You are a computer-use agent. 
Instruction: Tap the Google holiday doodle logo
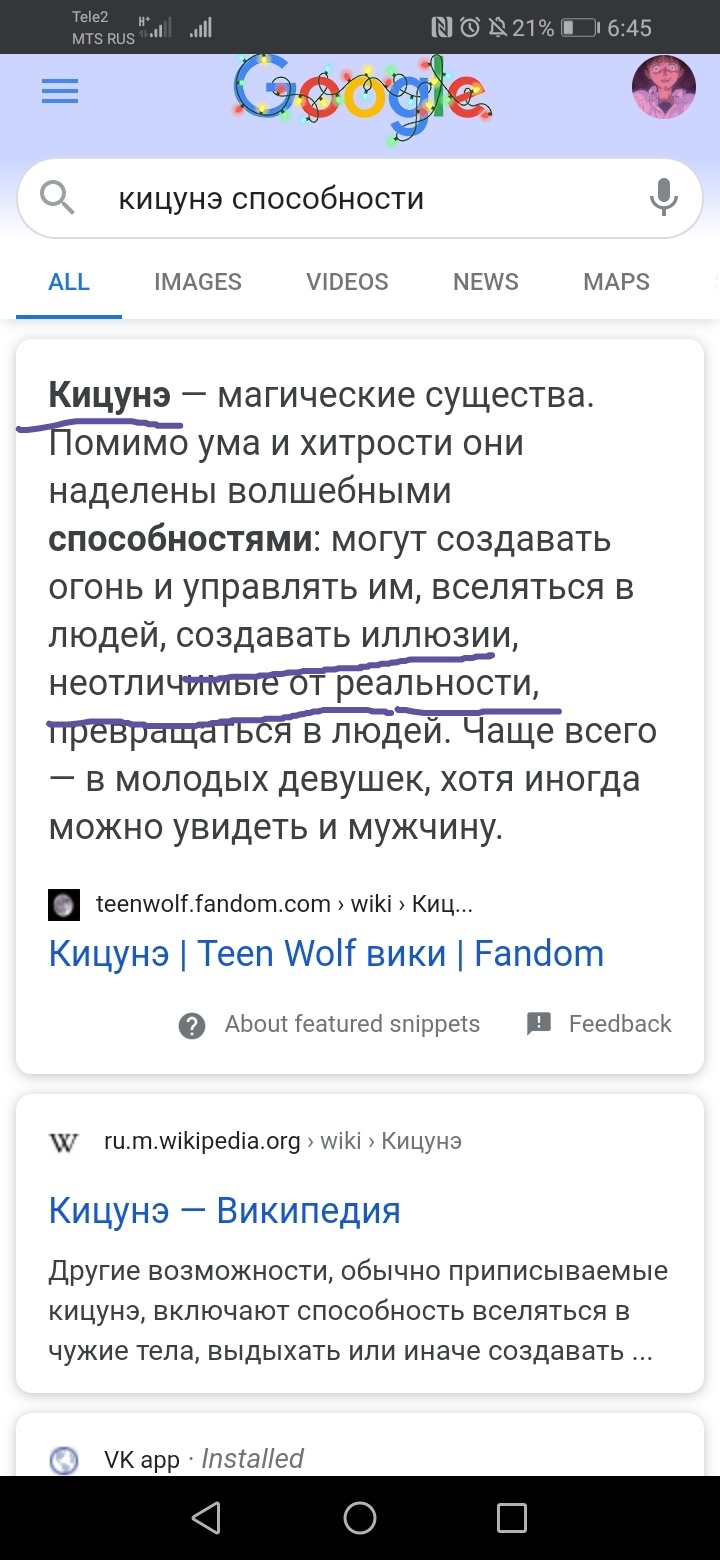360,93
